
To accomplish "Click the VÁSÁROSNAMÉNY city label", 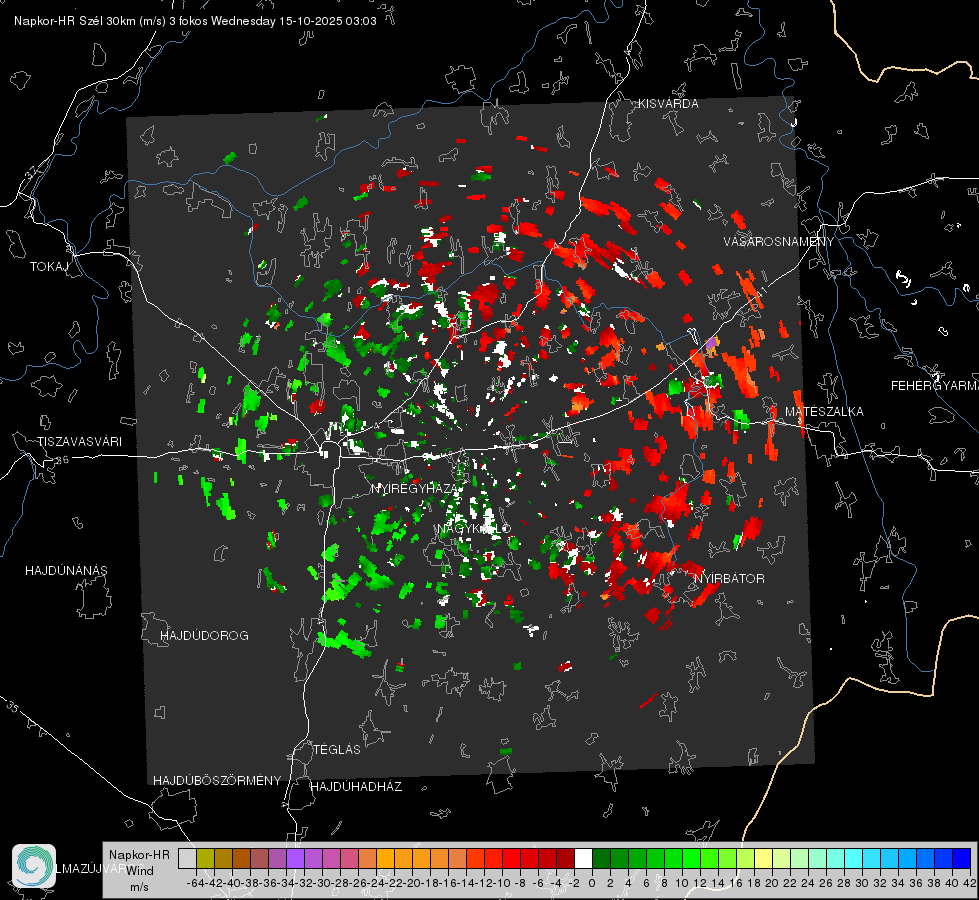I will click(x=779, y=242).
